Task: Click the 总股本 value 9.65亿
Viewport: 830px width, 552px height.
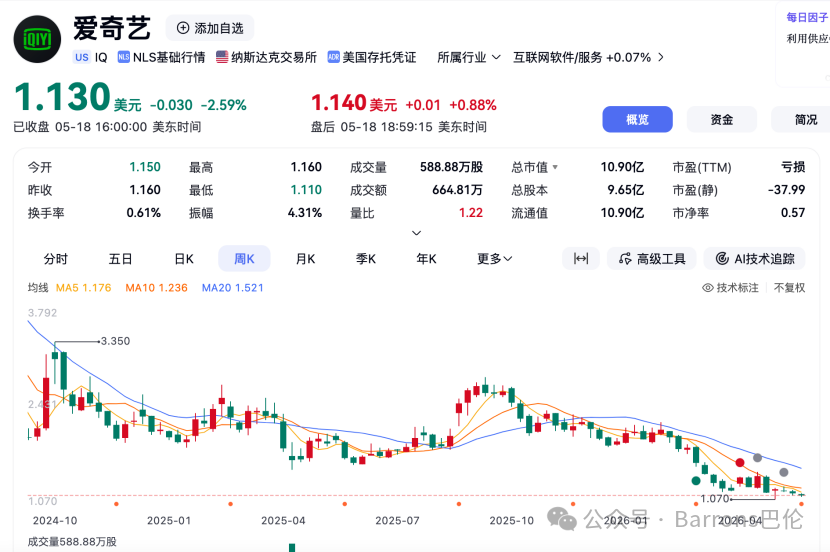Action: [626, 190]
